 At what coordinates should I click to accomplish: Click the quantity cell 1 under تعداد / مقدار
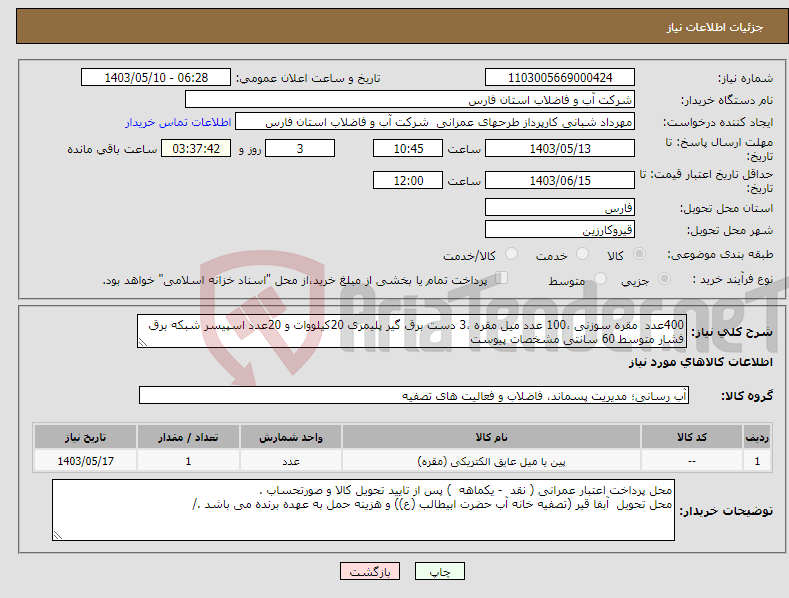pyautogui.click(x=188, y=461)
